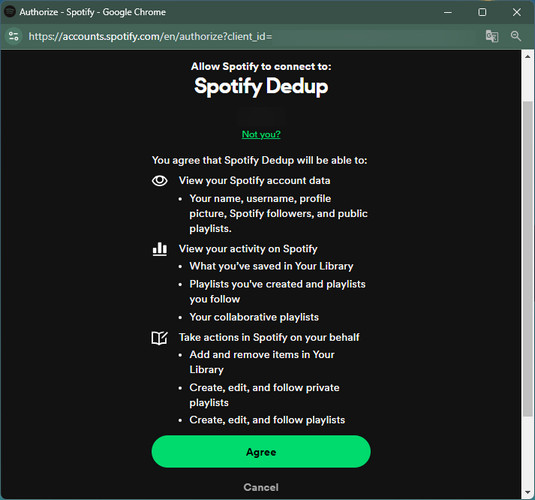Click 'Playlists you've created and playlists you follow'
The height and width of the screenshot is (500, 535).
(277, 291)
